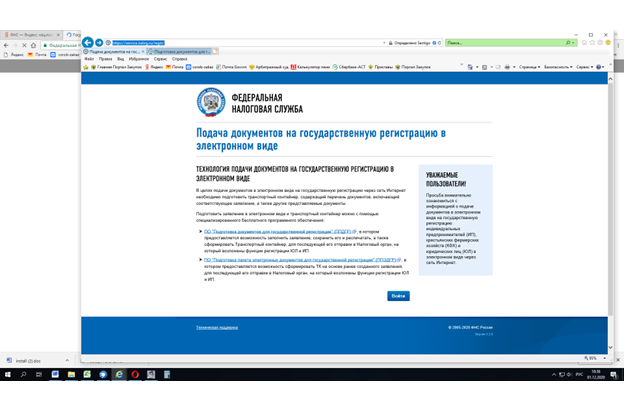The width and height of the screenshot is (624, 413).
Task: Open the IE favorites star icon
Action: pyautogui.click(x=592, y=43)
